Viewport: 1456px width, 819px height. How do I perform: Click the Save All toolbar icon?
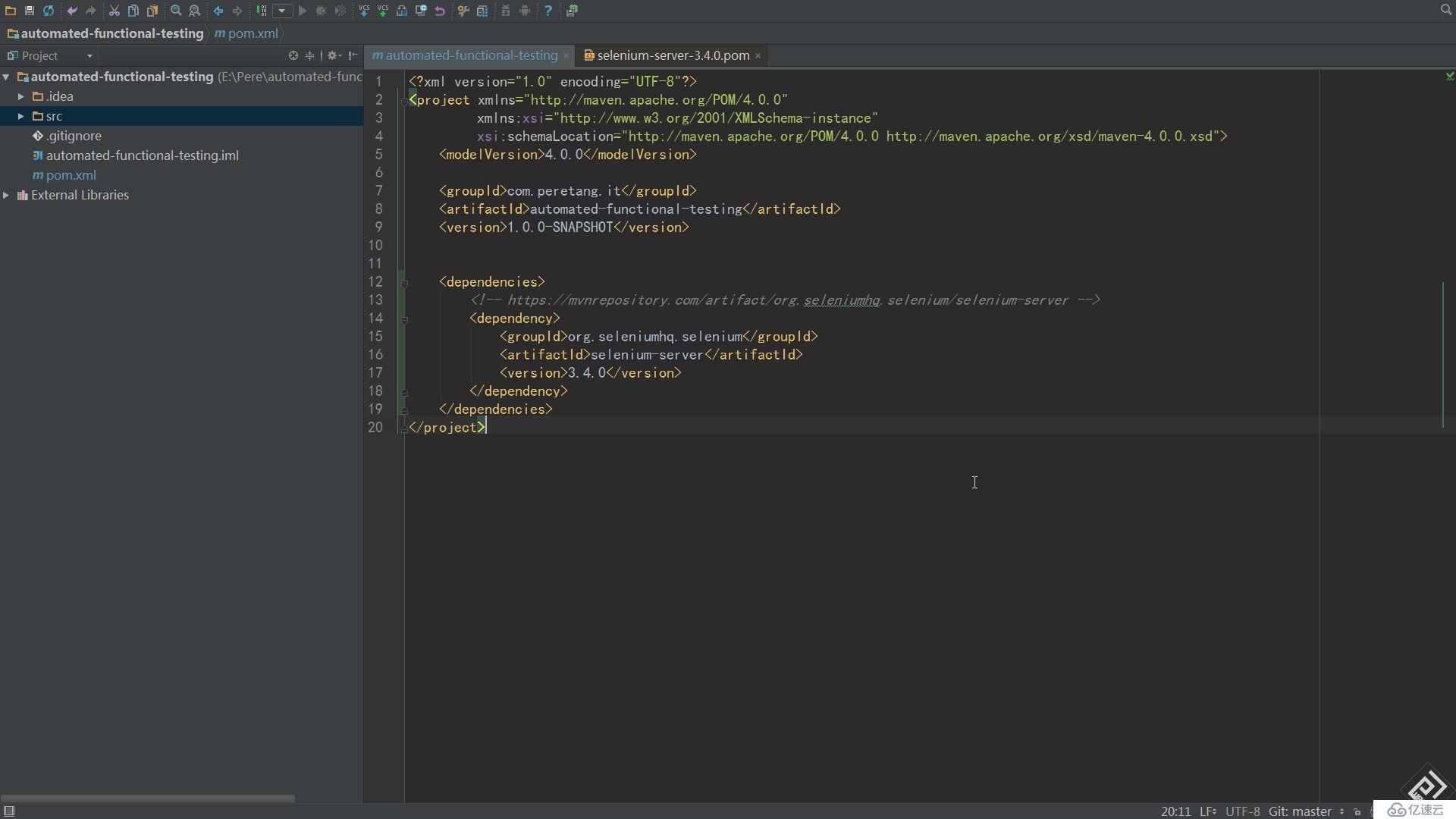pyautogui.click(x=30, y=11)
